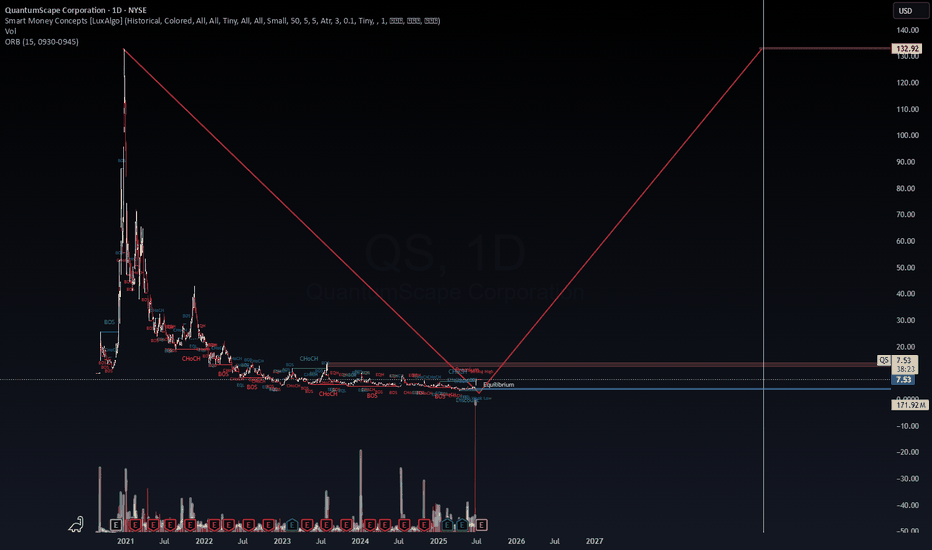The height and width of the screenshot is (550, 932).
Task: Select the Vol indicator legend
Action: click(10, 31)
